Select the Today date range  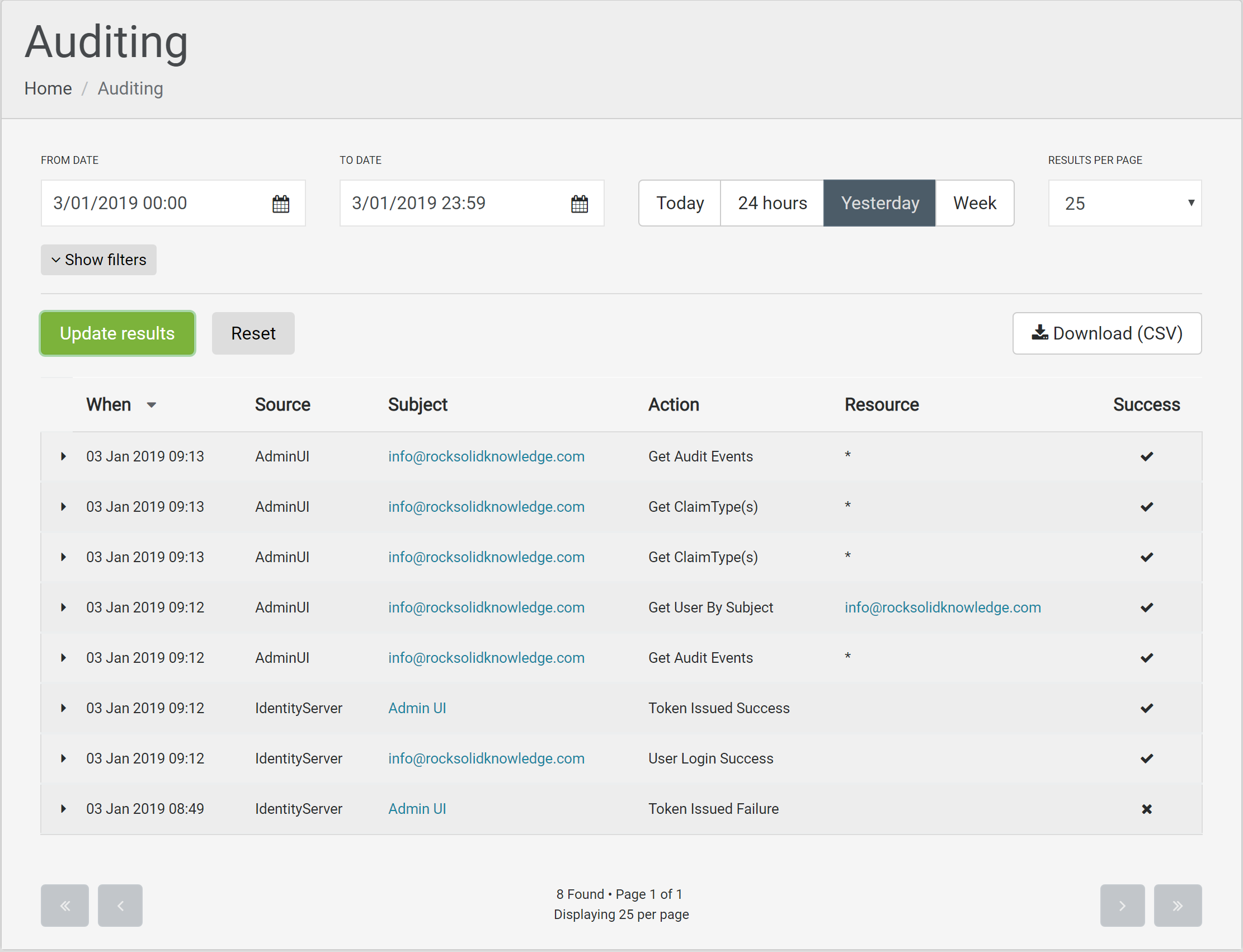680,203
